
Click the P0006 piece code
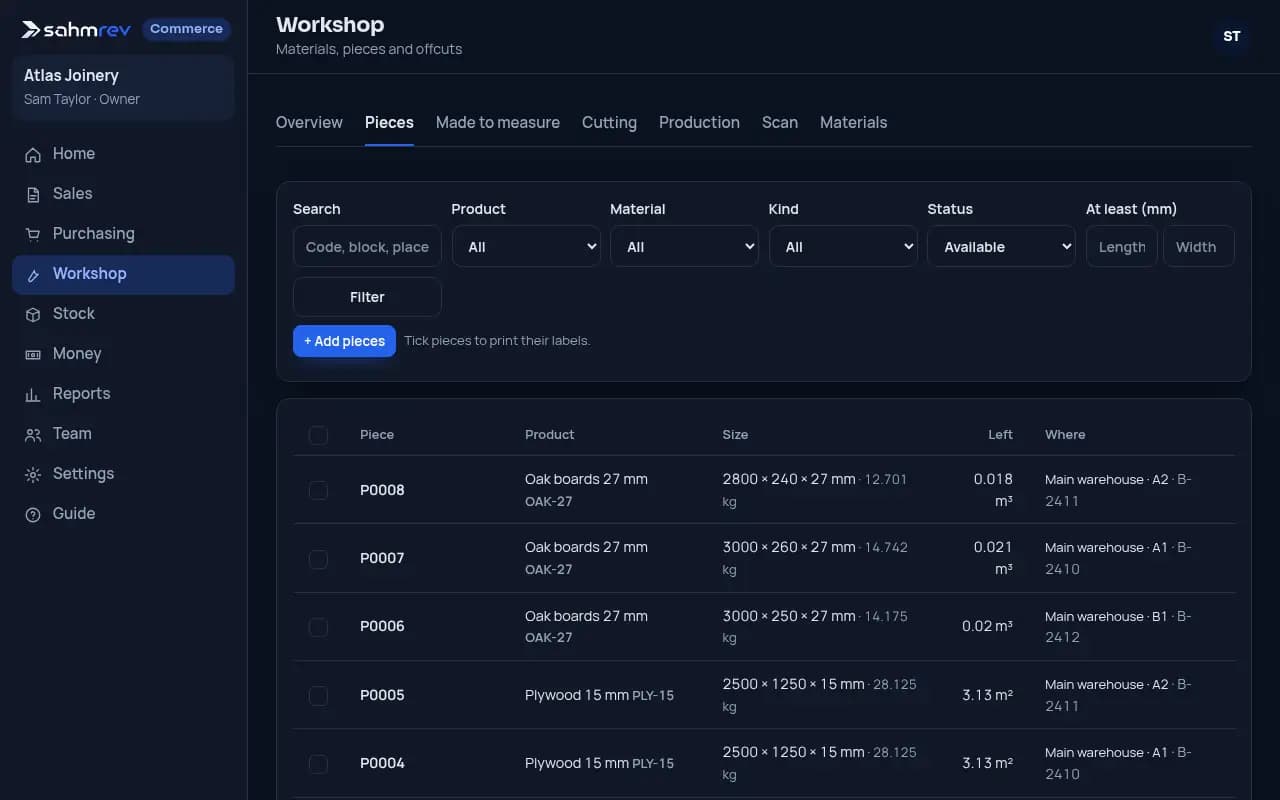pos(382,627)
